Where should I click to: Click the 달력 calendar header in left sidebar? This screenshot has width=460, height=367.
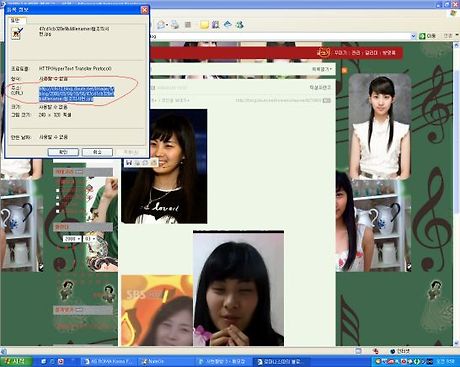(83, 227)
